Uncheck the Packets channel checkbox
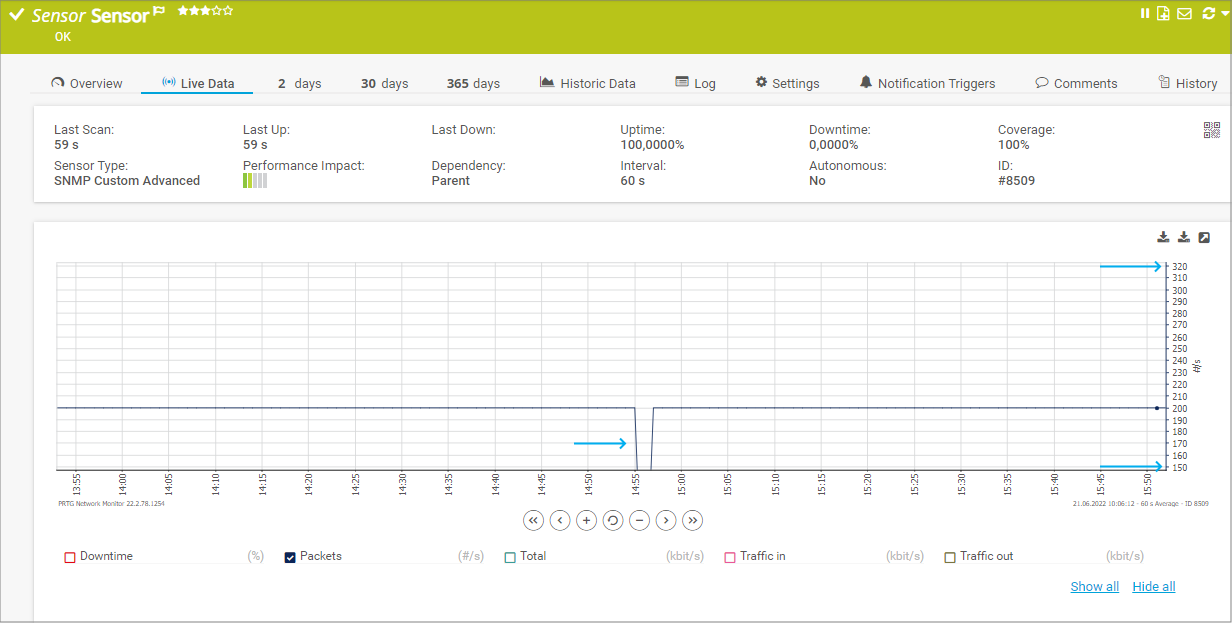The height and width of the screenshot is (623, 1232). tap(290, 557)
